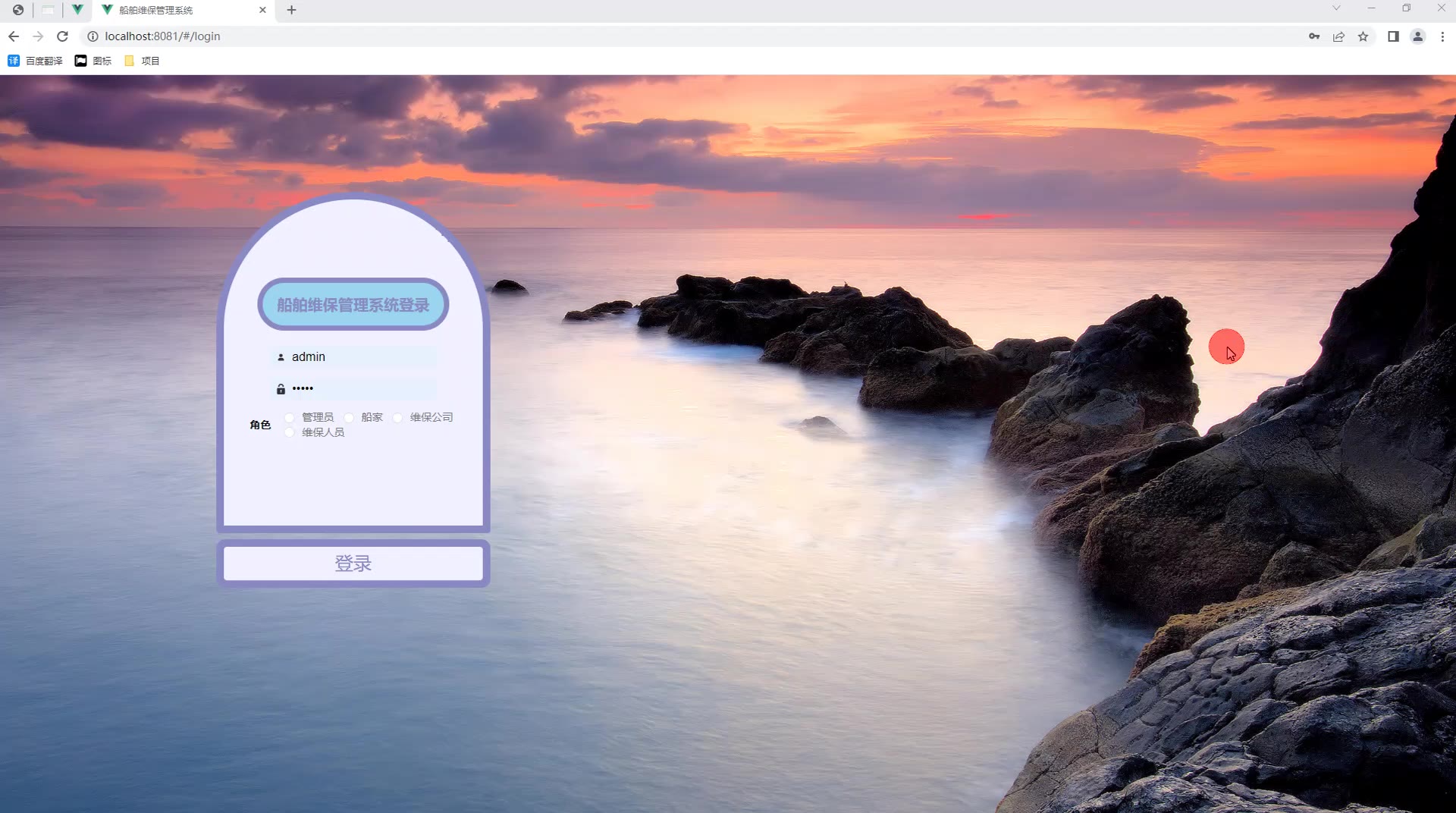Select the 维保人员 role radio button
The width and height of the screenshot is (1456, 813).
click(289, 432)
